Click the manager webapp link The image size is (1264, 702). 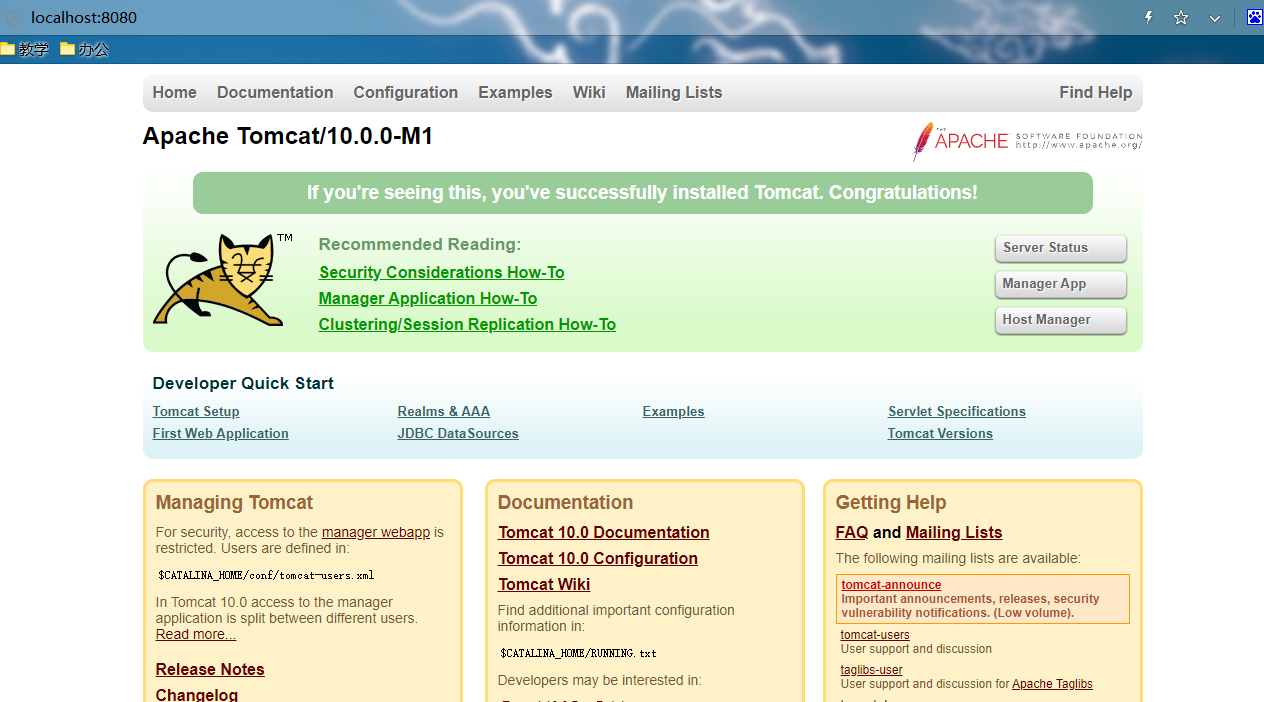point(376,532)
